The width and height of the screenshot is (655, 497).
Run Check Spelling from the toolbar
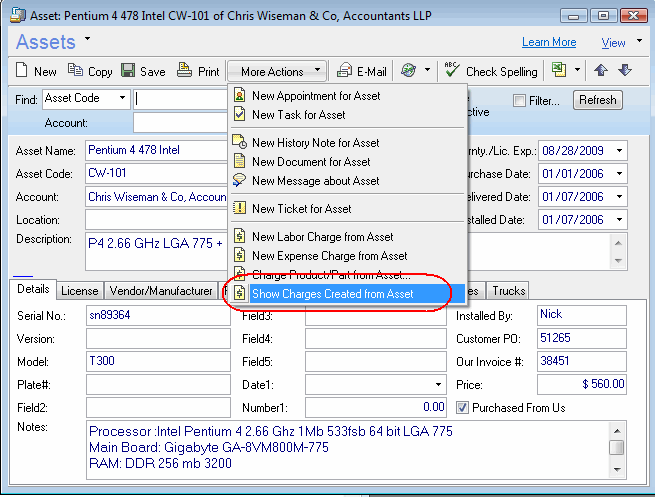[x=453, y=71]
